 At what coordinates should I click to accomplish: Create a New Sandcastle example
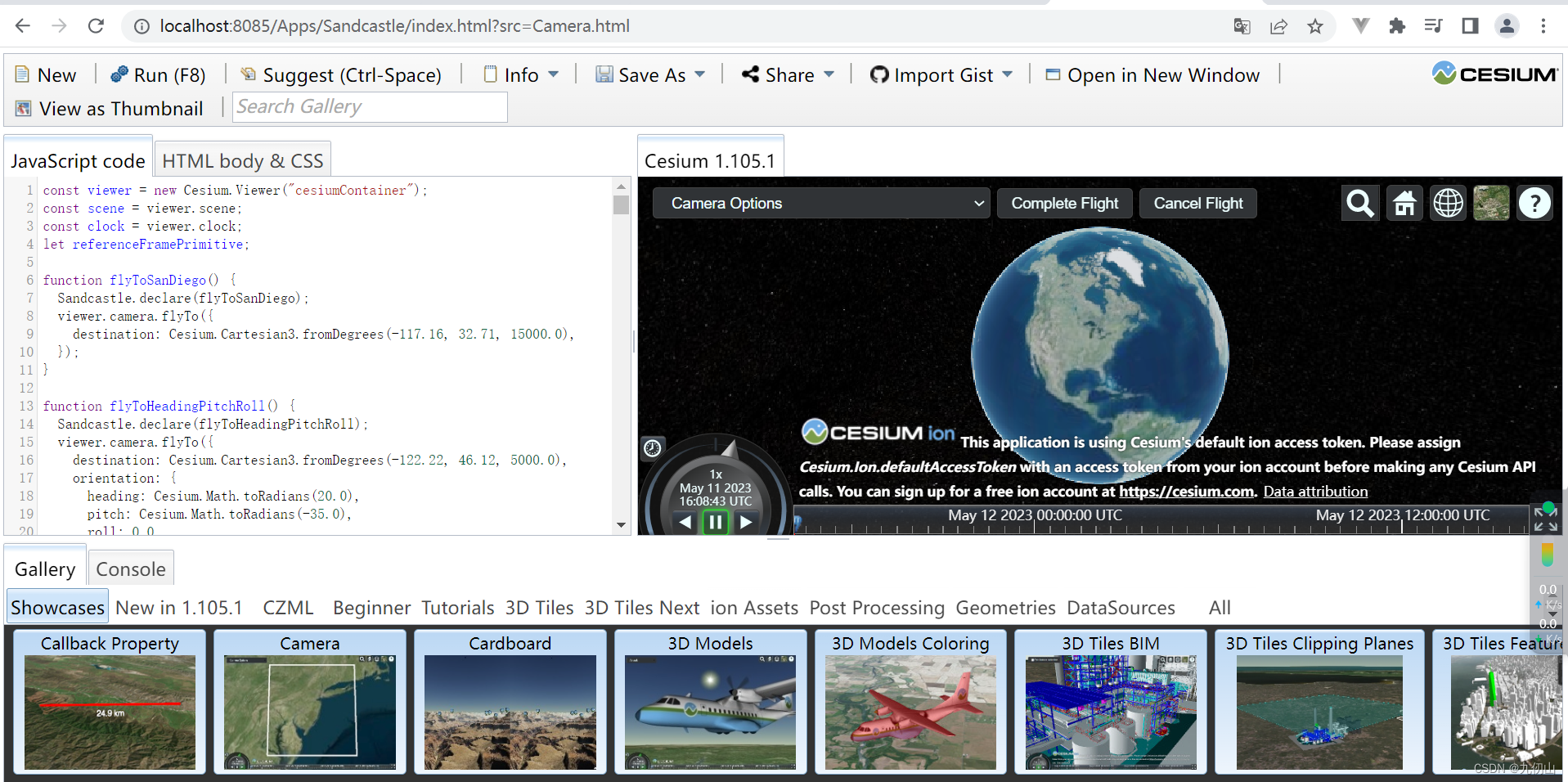[x=46, y=75]
